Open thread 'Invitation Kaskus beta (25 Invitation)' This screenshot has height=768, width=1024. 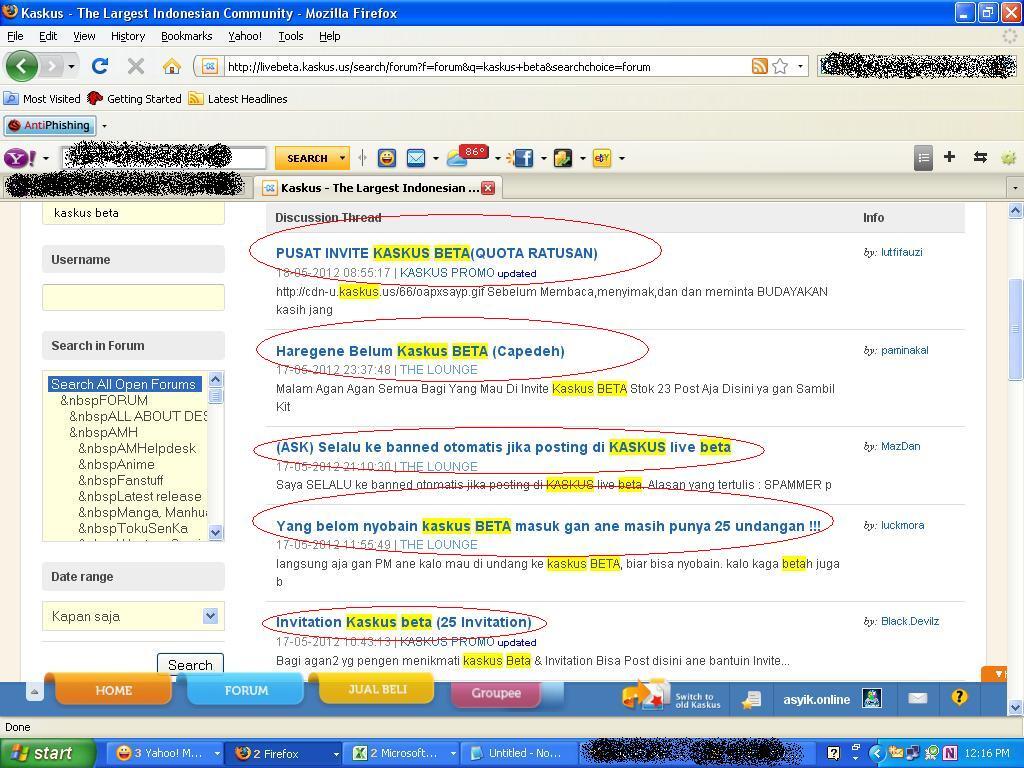coord(404,622)
